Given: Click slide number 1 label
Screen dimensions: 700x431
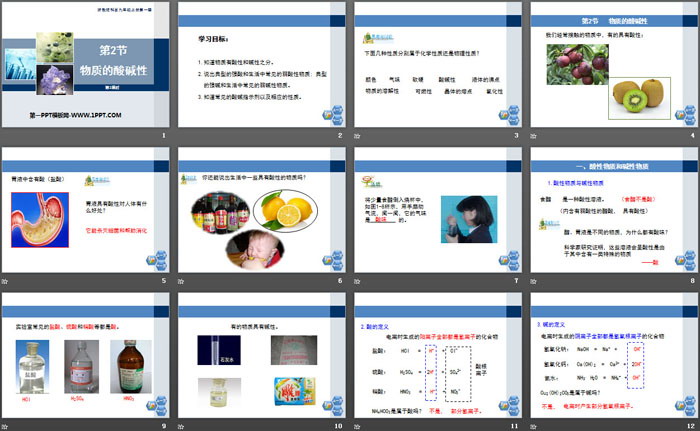Looking at the screenshot, I should (x=164, y=135).
